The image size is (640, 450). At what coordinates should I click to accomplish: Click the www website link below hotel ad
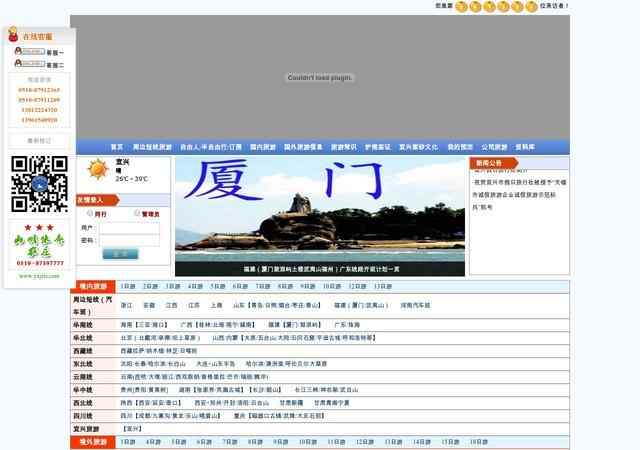39,276
